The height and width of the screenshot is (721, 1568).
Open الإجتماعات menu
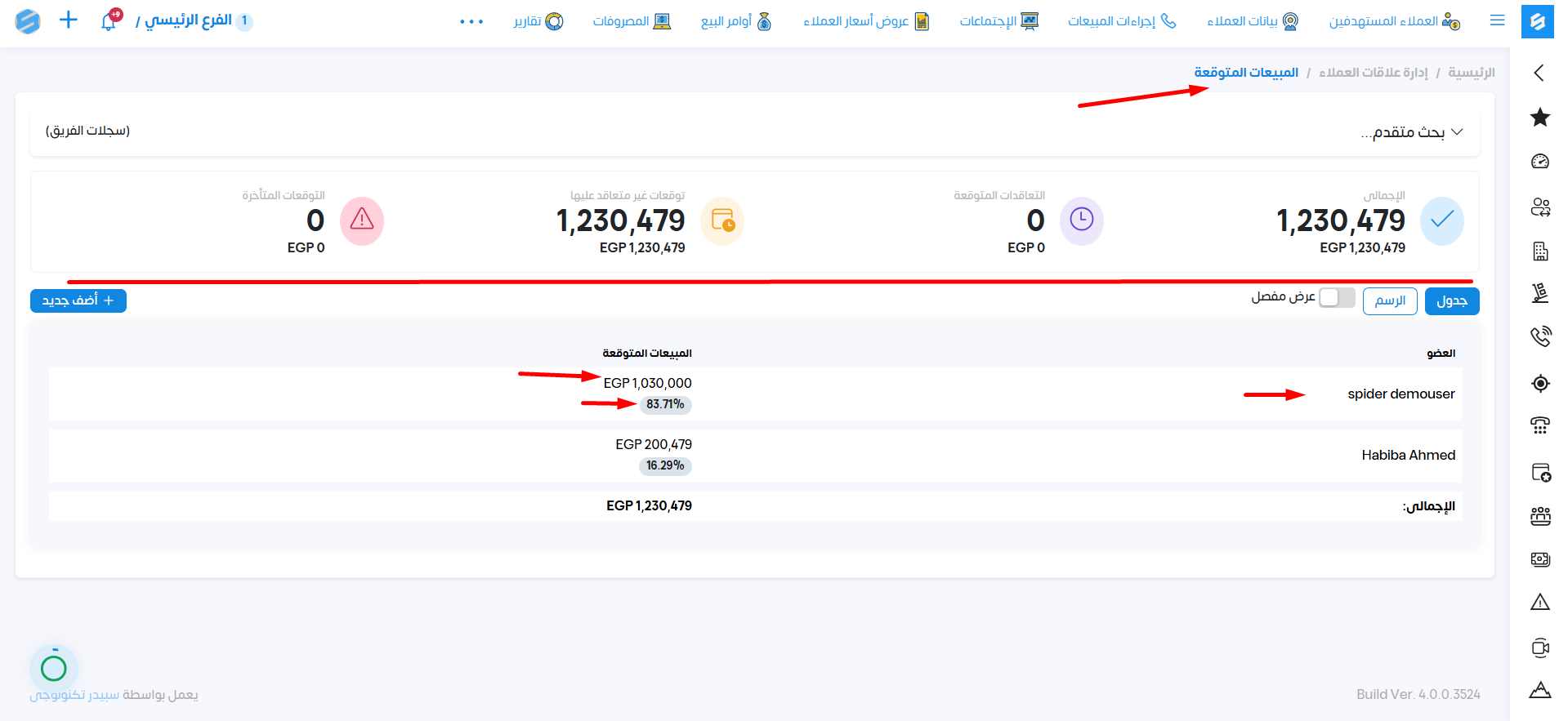[998, 21]
